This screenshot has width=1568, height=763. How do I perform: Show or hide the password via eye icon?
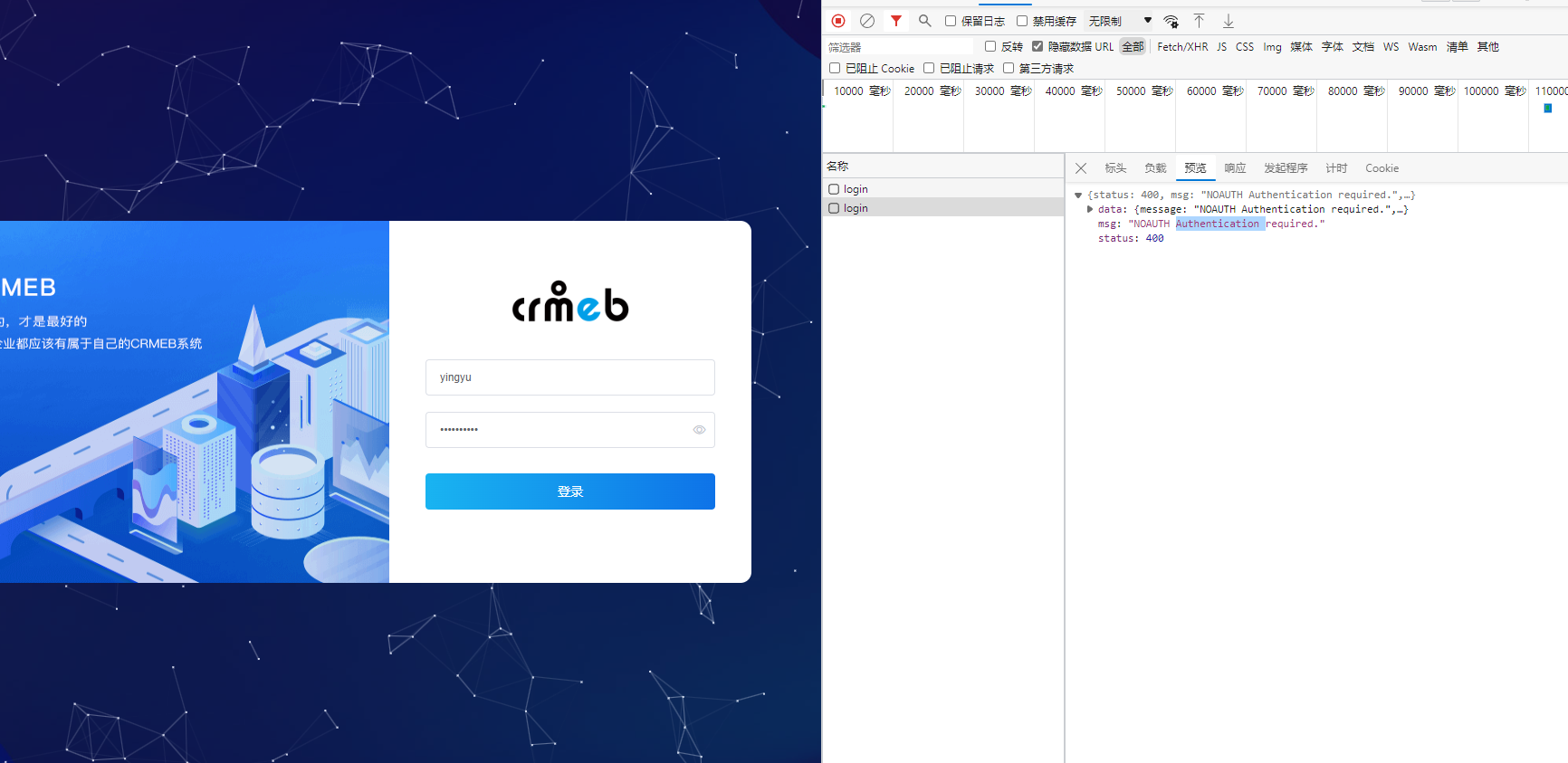pos(699,430)
